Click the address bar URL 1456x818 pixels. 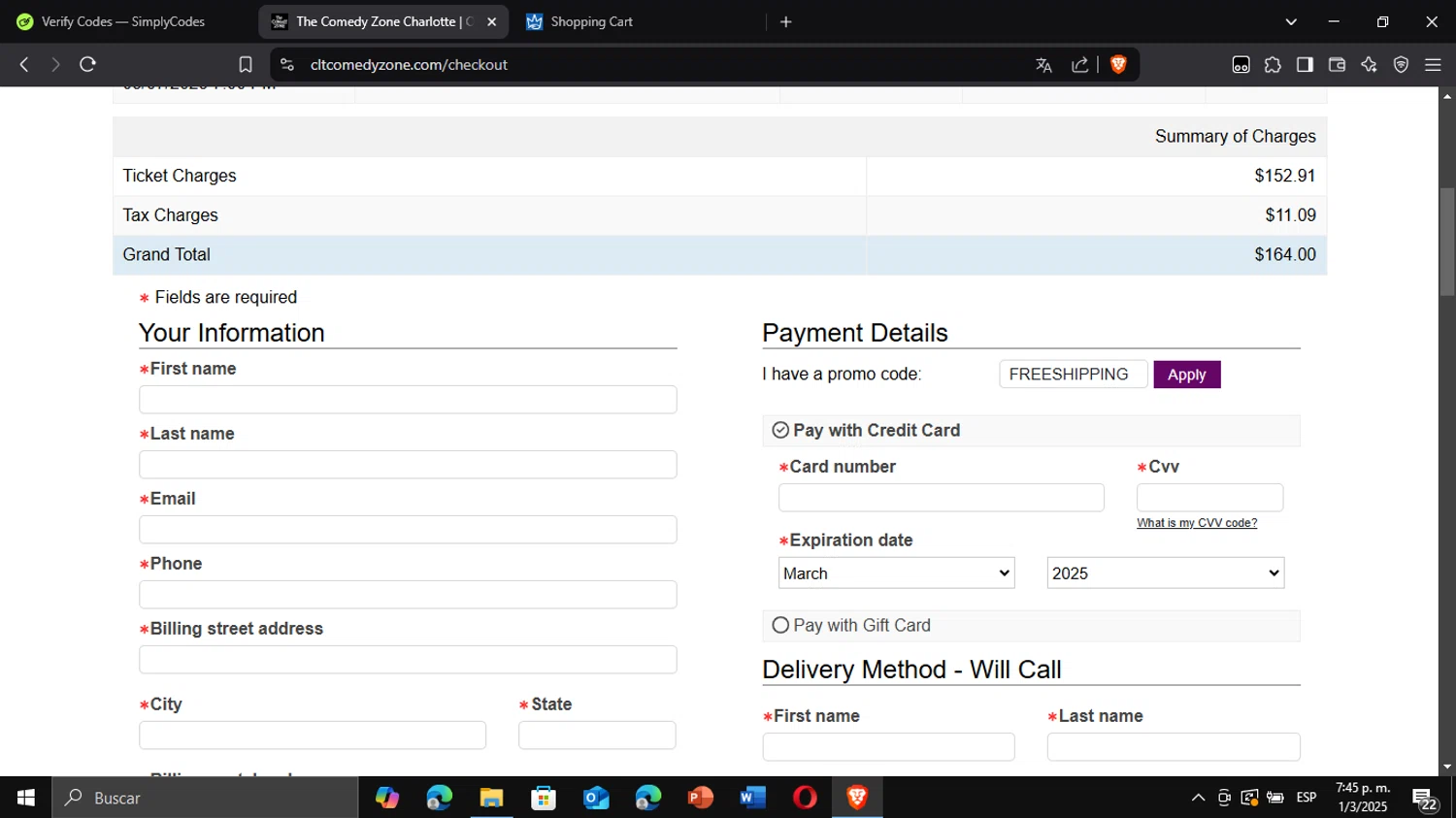409,65
